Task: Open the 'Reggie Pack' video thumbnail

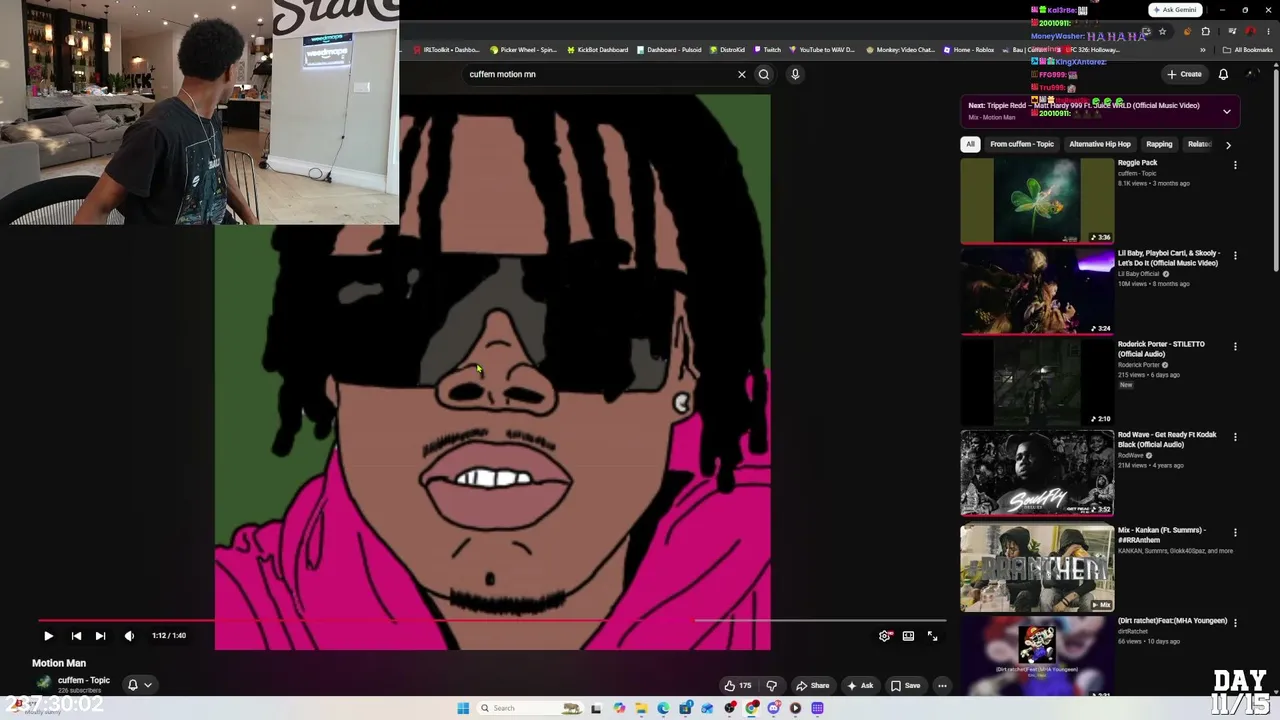Action: click(x=1037, y=201)
